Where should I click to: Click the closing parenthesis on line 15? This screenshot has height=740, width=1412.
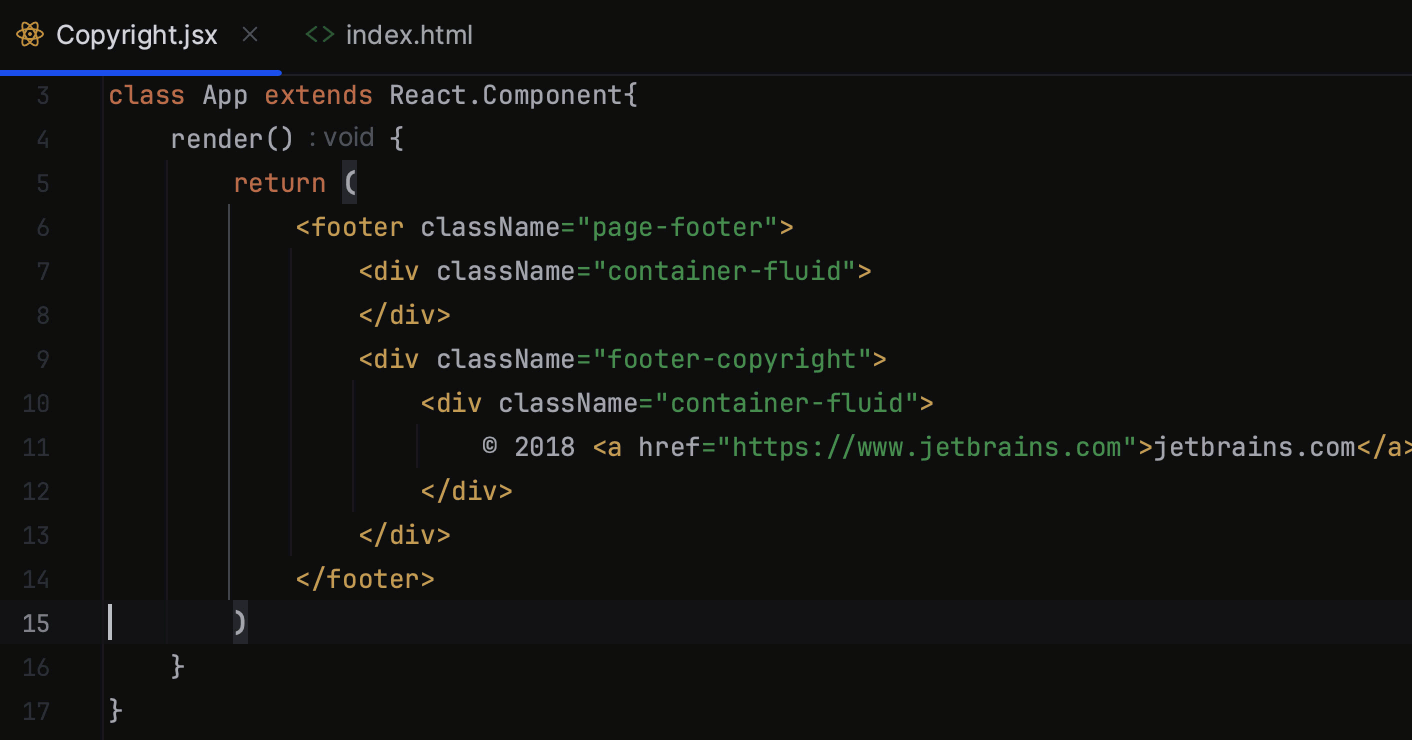(240, 623)
